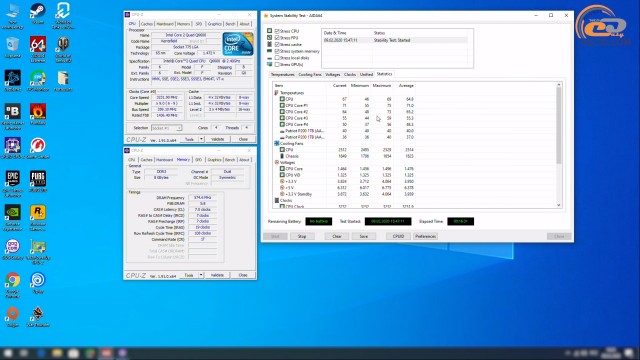Click Close button in the lower CPU-Z window
The image size is (640, 360).
(243, 275)
